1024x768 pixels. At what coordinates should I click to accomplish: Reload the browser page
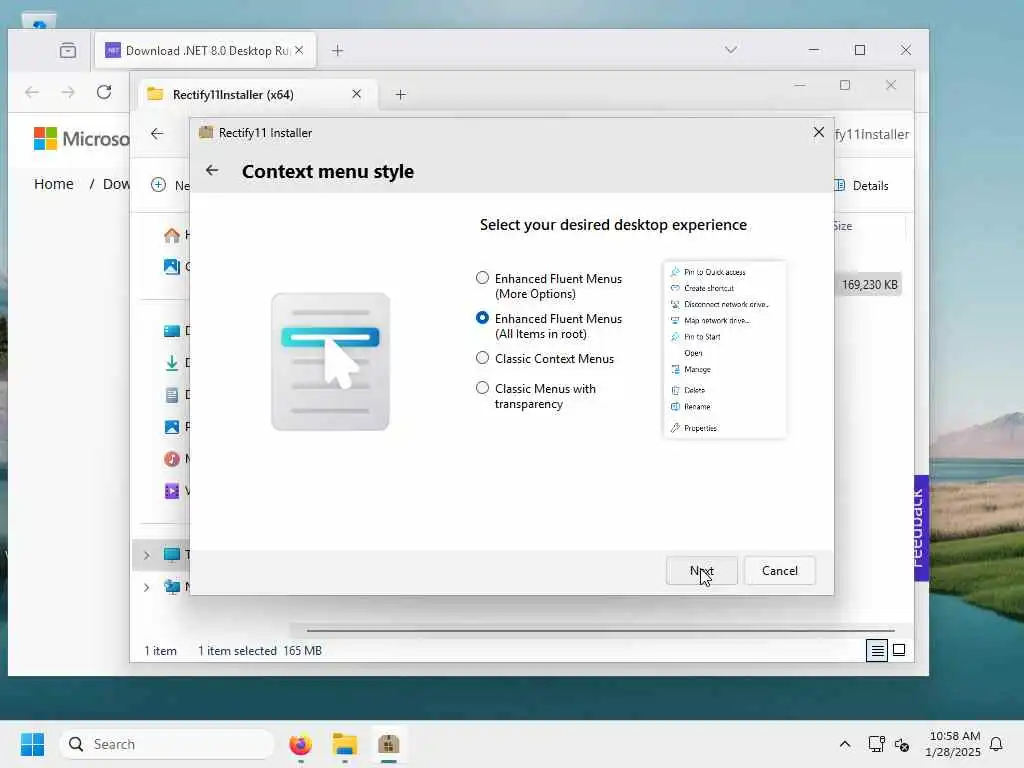tap(104, 92)
